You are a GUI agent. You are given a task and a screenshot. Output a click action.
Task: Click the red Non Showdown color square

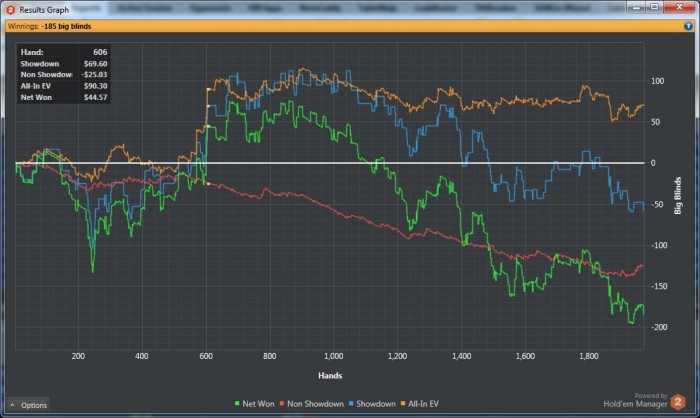click(x=282, y=404)
